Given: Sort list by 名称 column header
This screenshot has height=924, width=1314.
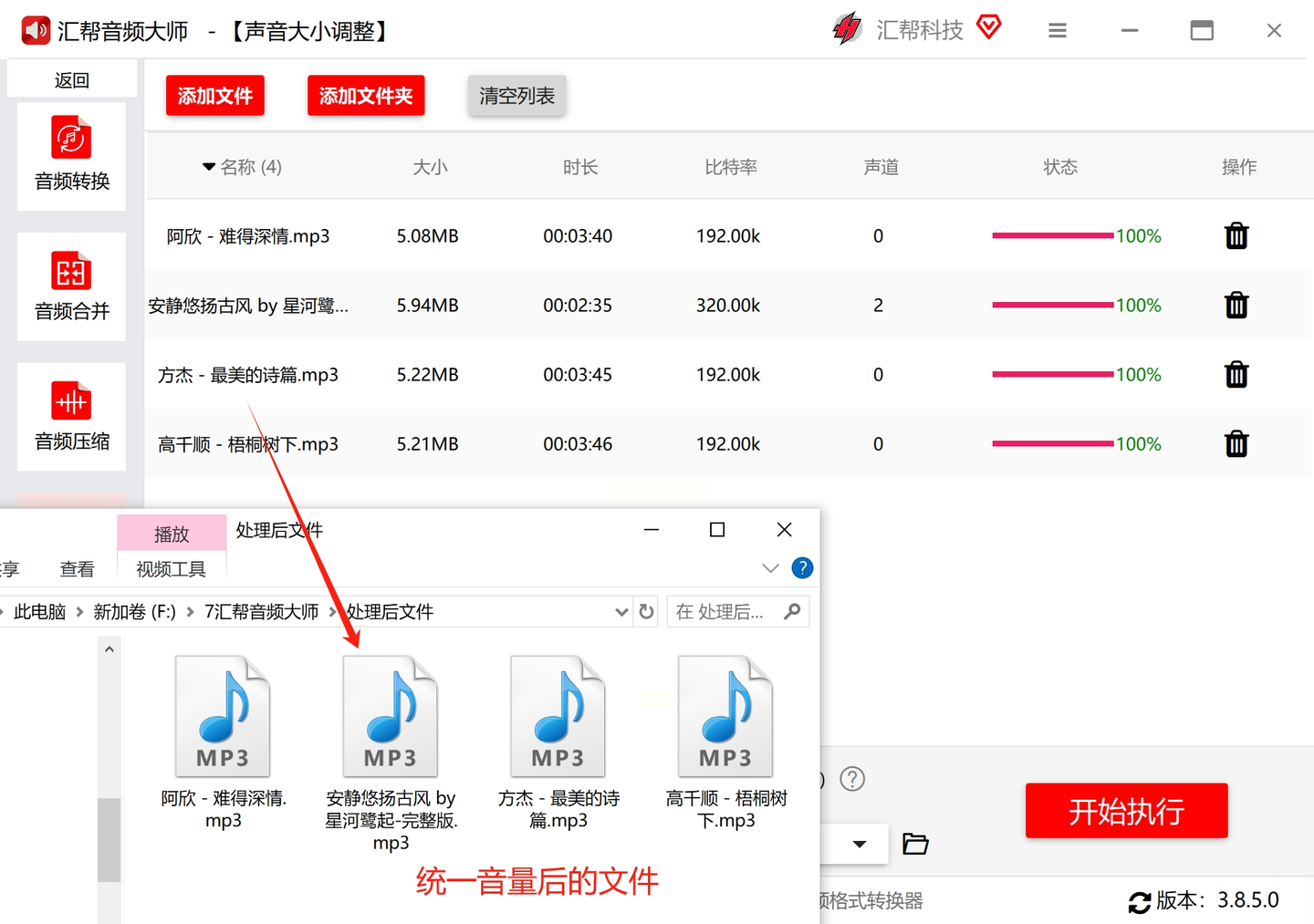Looking at the screenshot, I should pyautogui.click(x=242, y=167).
